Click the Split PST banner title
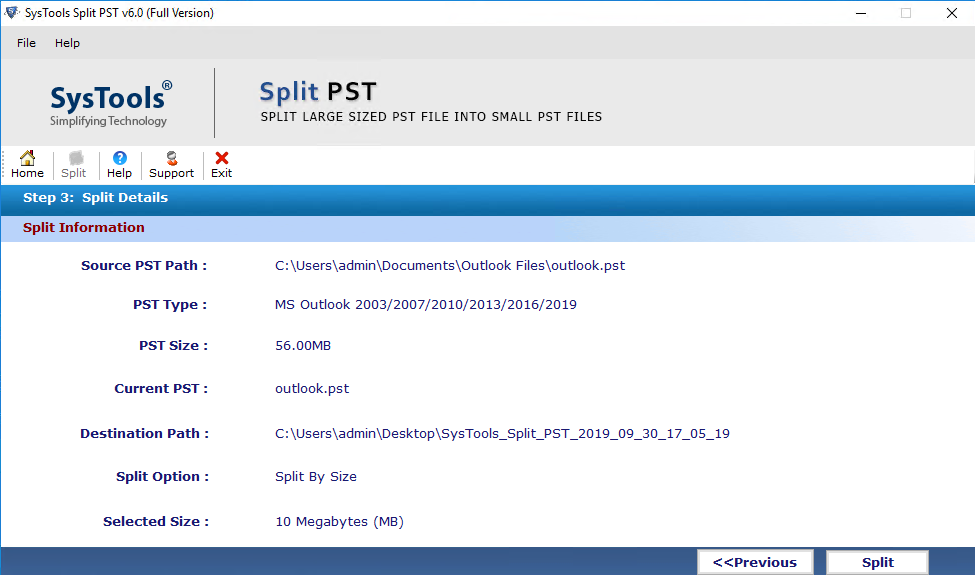The width and height of the screenshot is (975, 575). click(x=318, y=92)
